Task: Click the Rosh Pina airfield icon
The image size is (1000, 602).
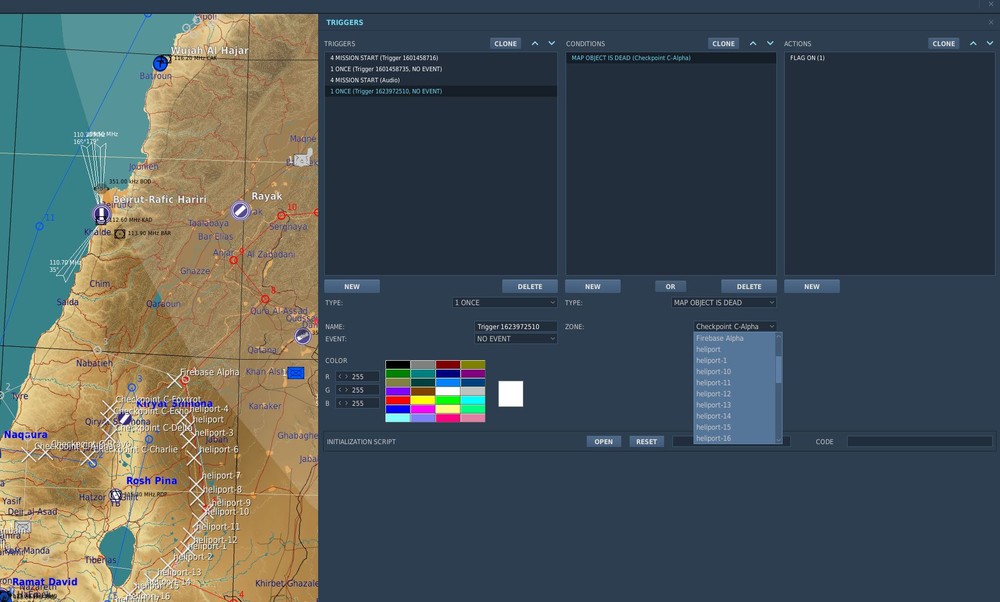Action: 116,495
